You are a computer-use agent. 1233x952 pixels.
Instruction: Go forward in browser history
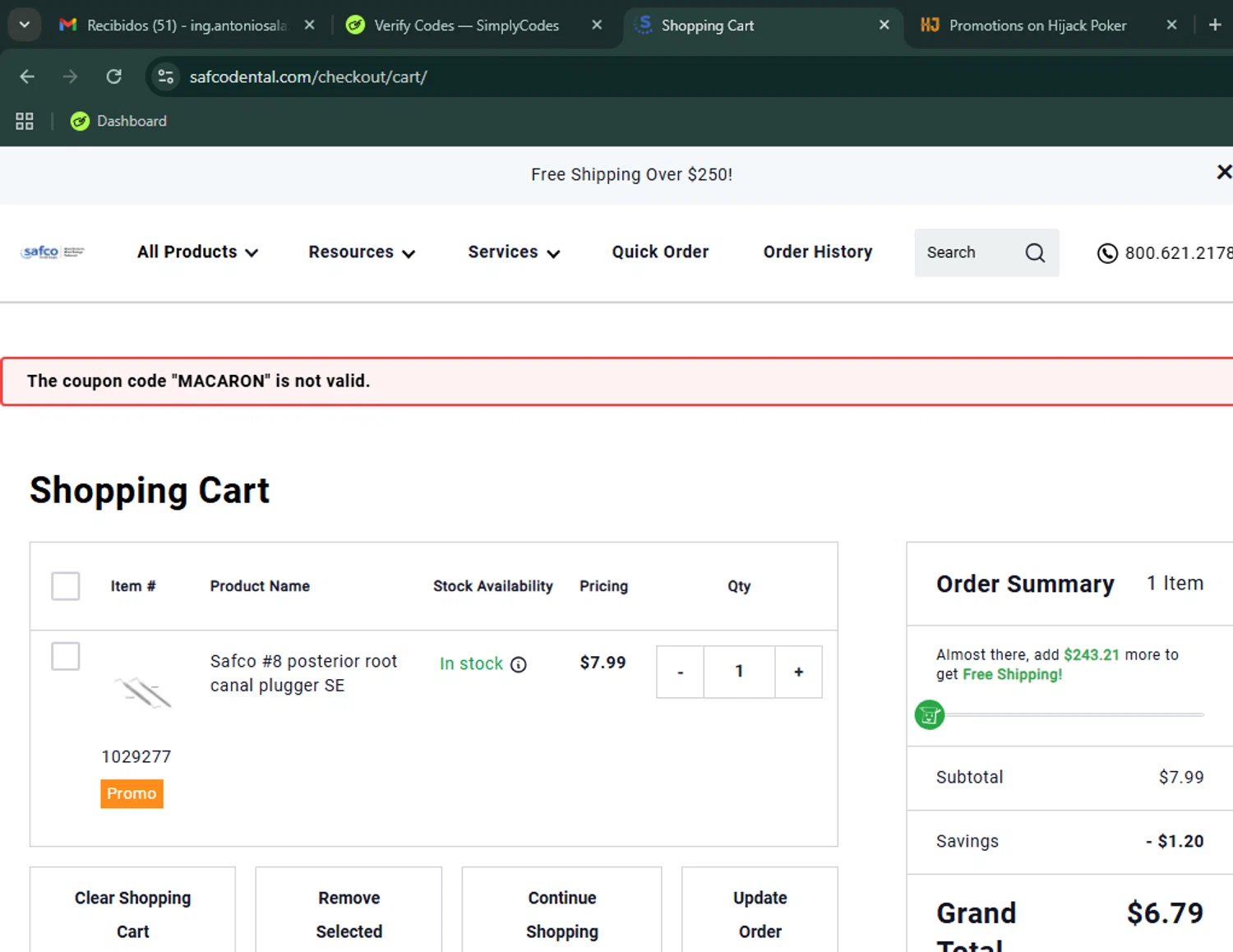pyautogui.click(x=71, y=76)
